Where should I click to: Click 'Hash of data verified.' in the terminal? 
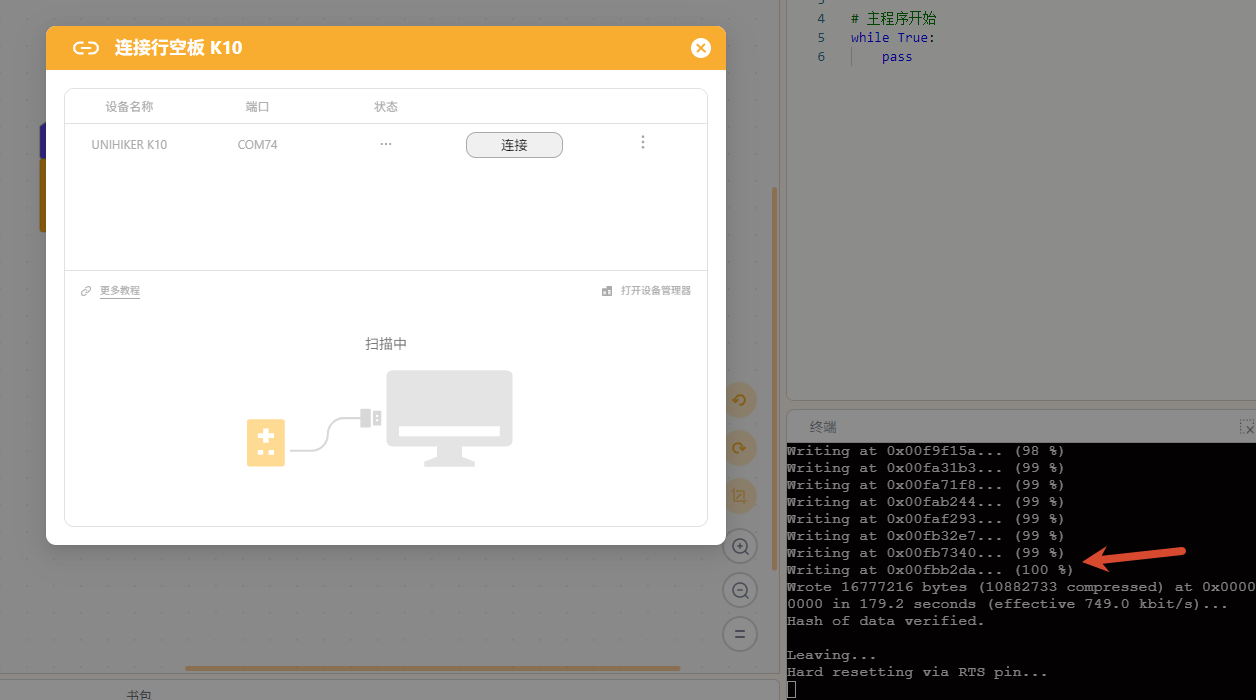(886, 621)
